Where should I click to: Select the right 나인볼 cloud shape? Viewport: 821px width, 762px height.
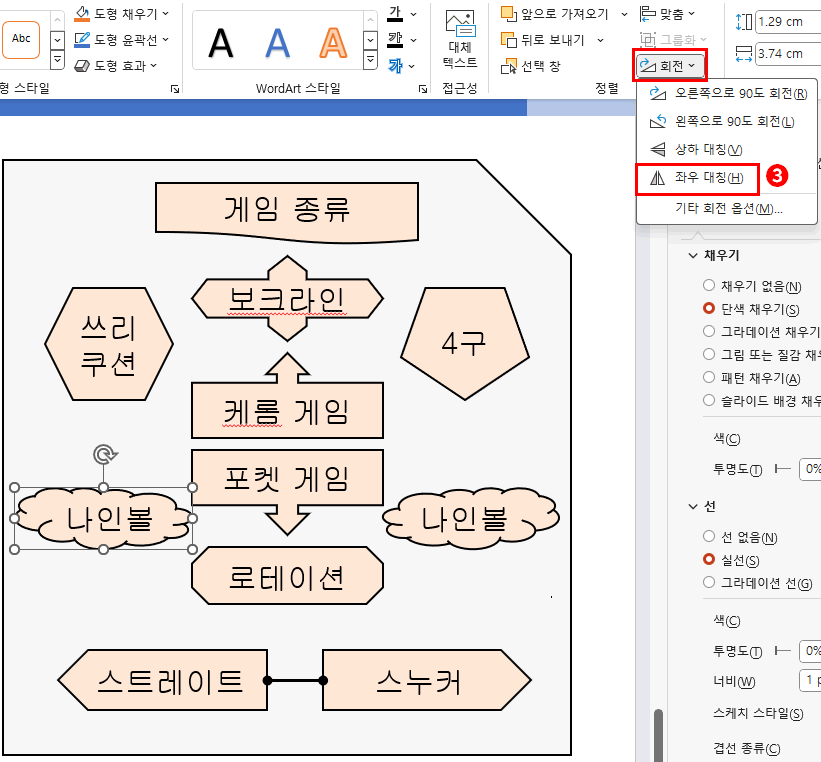pos(470,519)
